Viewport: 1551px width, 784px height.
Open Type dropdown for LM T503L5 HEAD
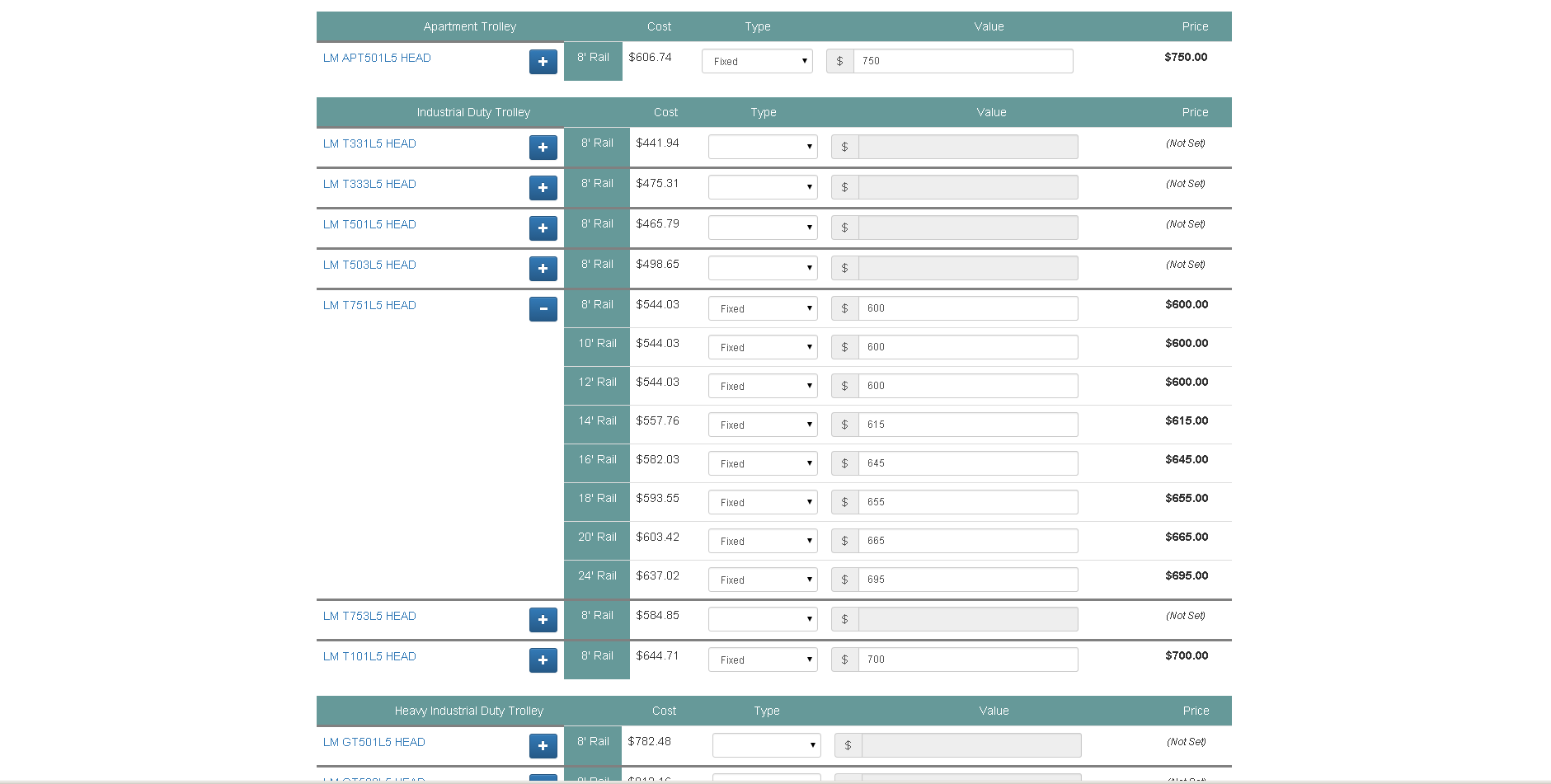763,268
